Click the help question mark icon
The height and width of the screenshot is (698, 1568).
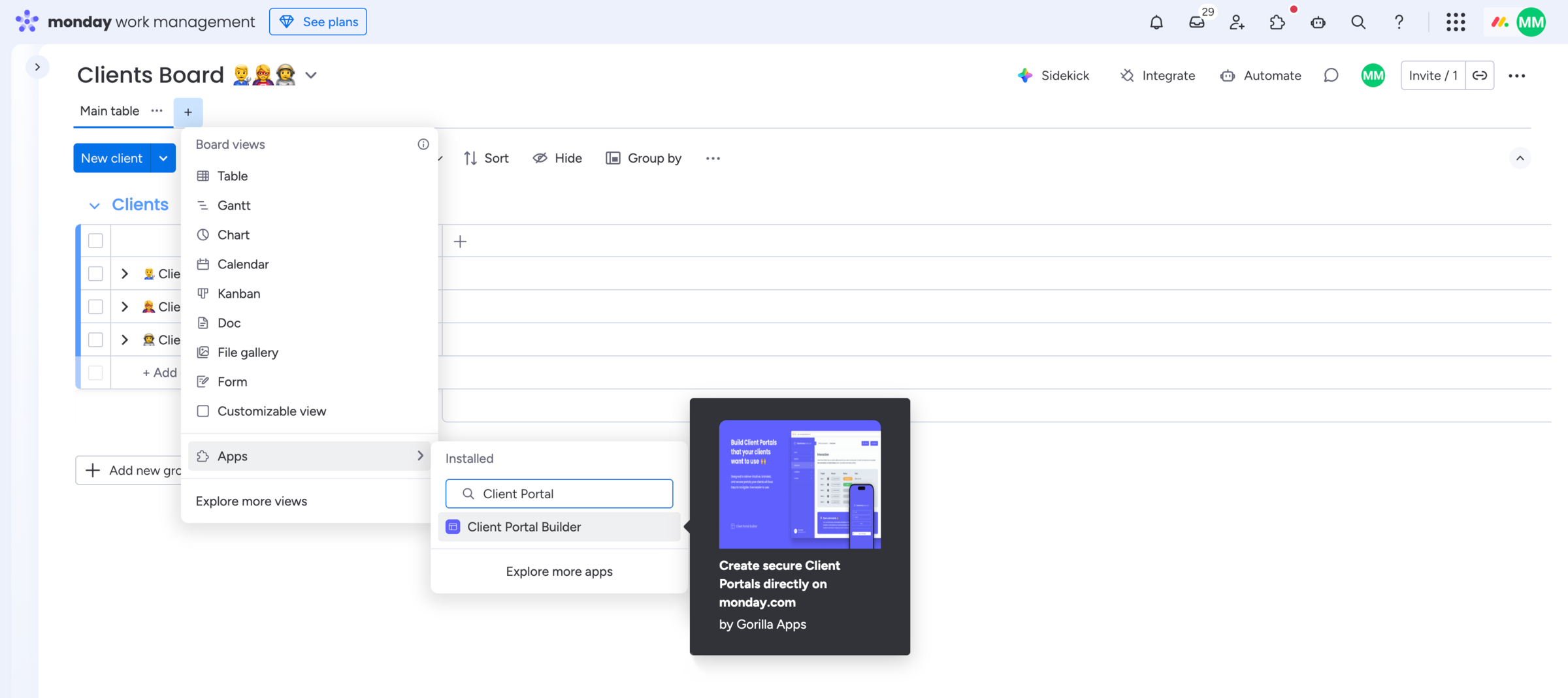1399,22
